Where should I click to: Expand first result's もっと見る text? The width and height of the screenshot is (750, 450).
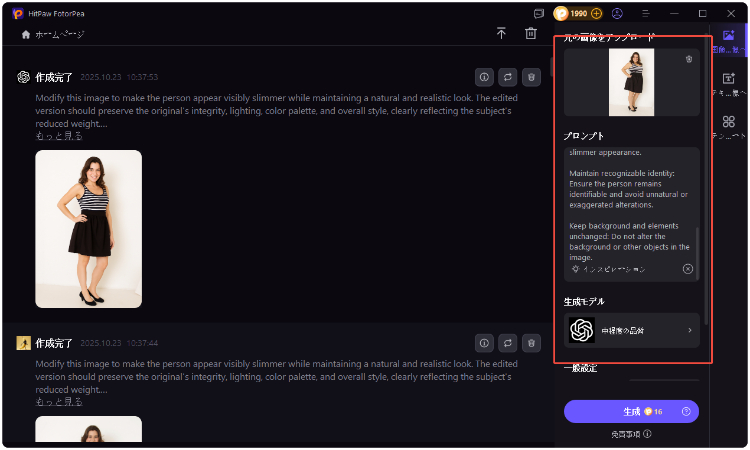point(59,135)
